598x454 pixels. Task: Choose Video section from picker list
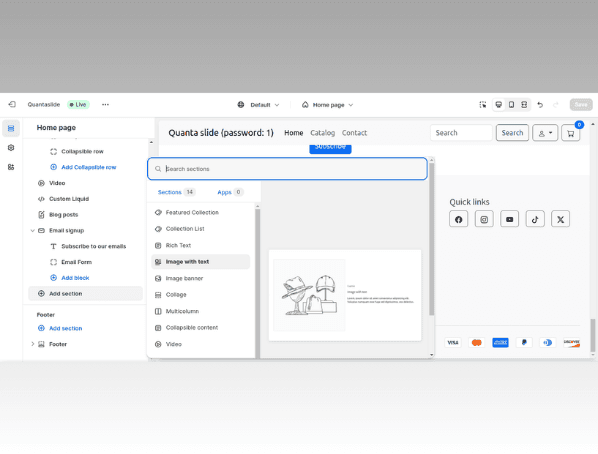point(201,344)
